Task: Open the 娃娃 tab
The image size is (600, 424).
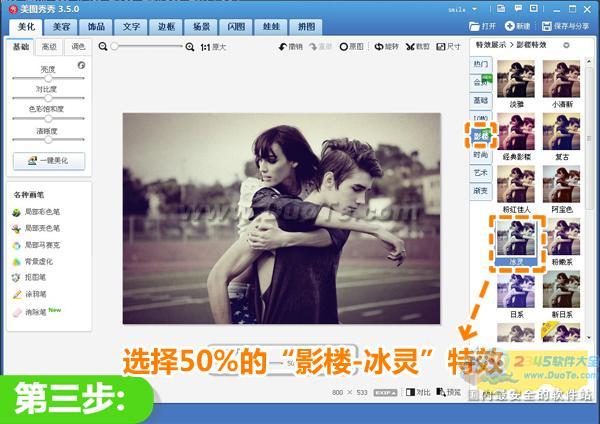Action: coord(271,27)
